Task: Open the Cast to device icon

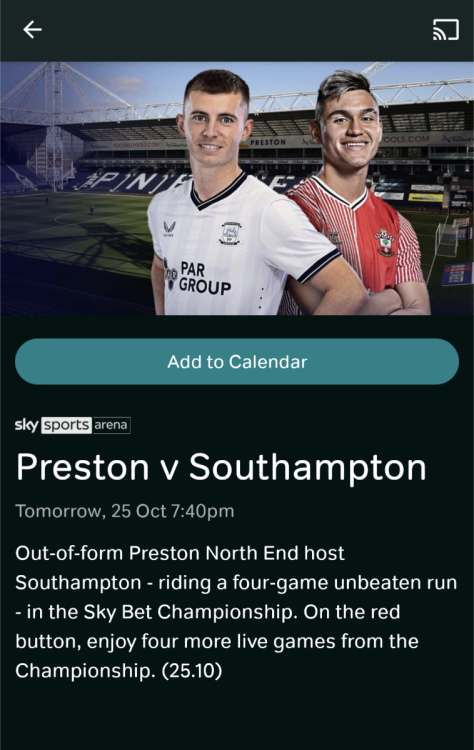Action: (x=445, y=30)
